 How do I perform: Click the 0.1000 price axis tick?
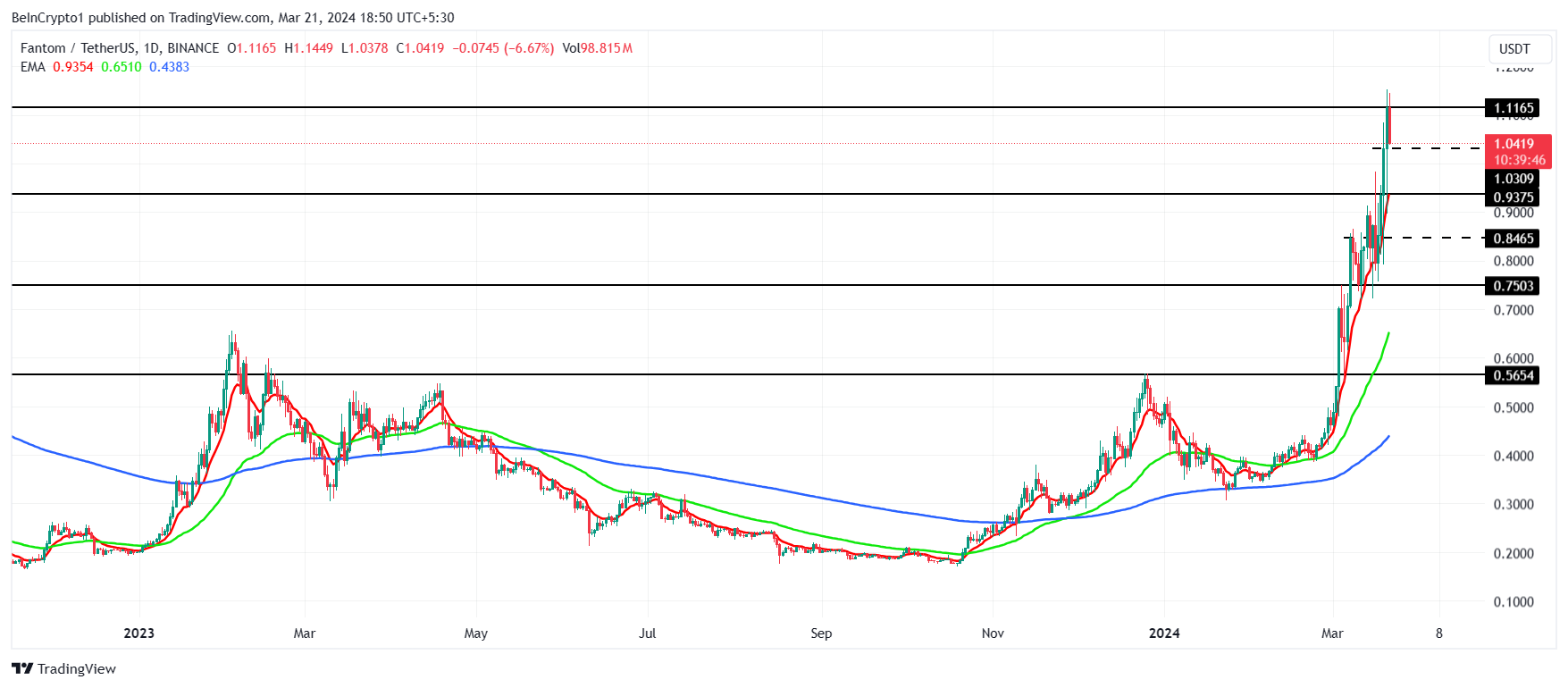(1513, 602)
